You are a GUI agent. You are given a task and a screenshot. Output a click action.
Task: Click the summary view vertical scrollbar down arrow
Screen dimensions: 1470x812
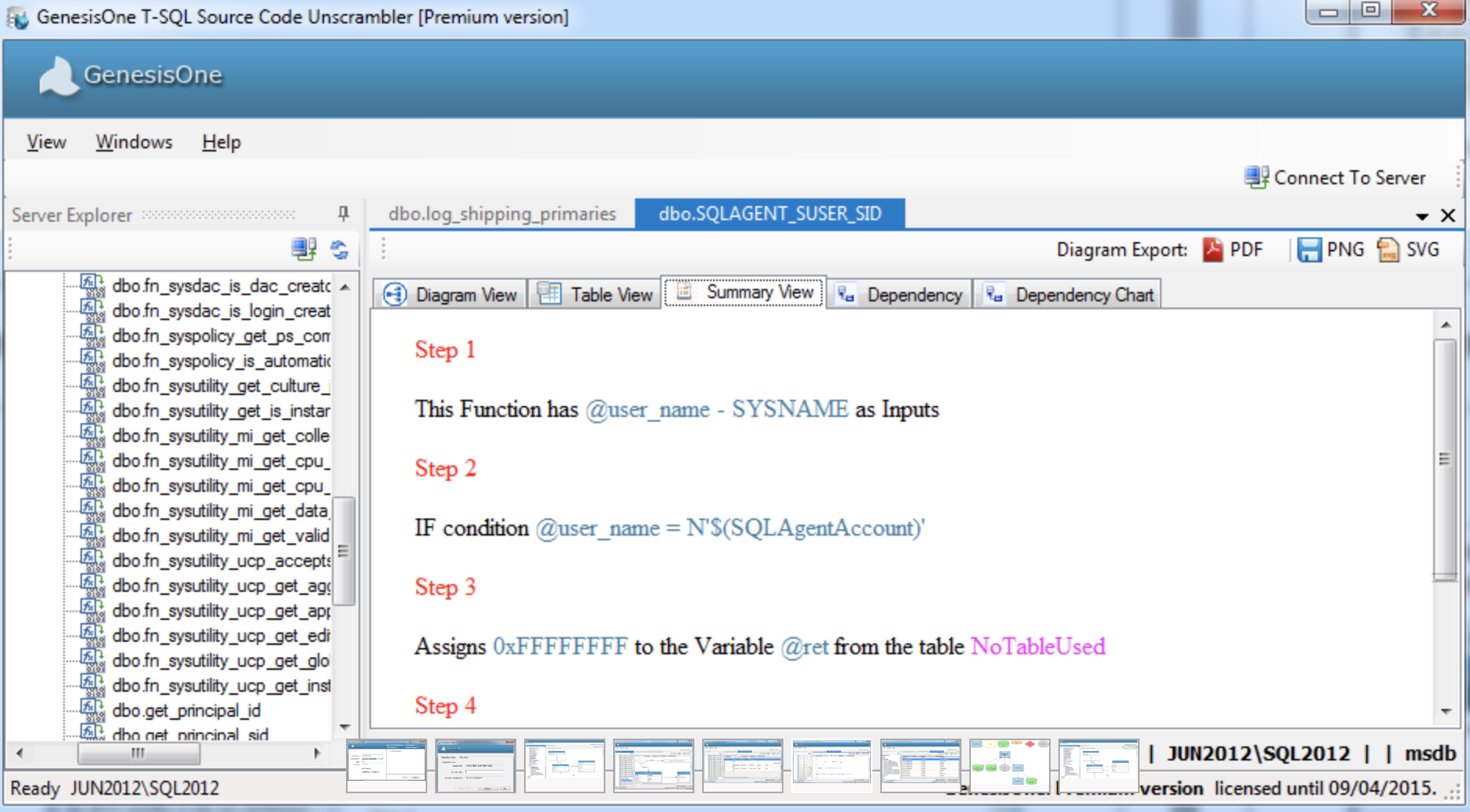(x=1446, y=711)
